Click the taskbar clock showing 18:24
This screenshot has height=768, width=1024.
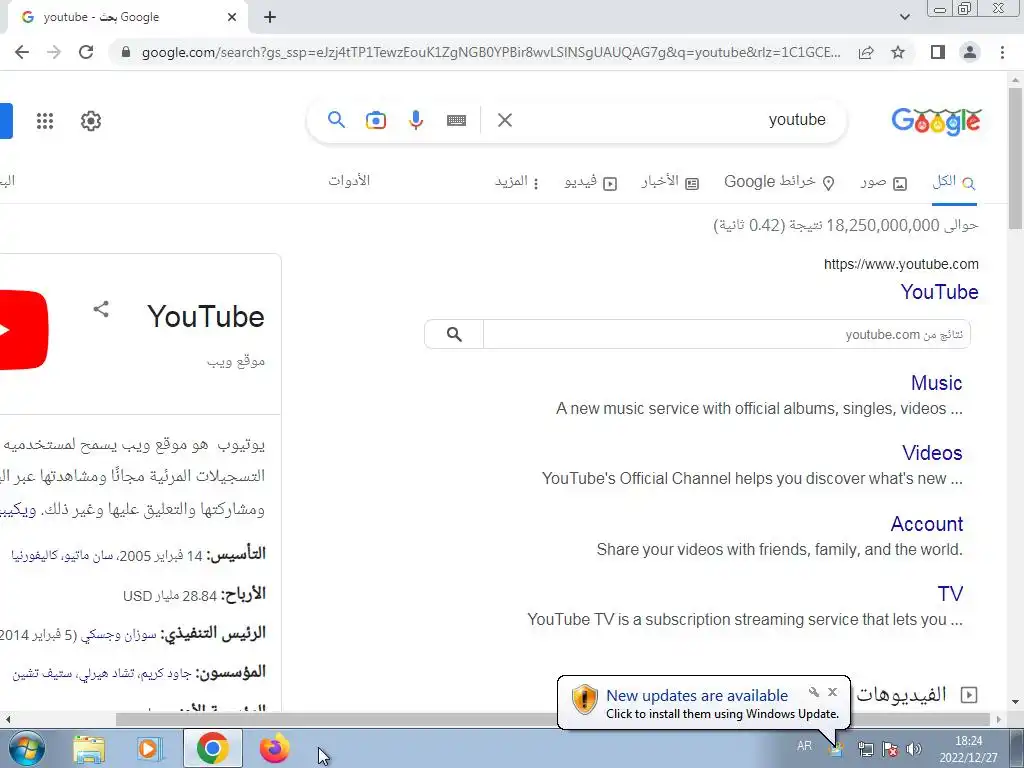(968, 749)
